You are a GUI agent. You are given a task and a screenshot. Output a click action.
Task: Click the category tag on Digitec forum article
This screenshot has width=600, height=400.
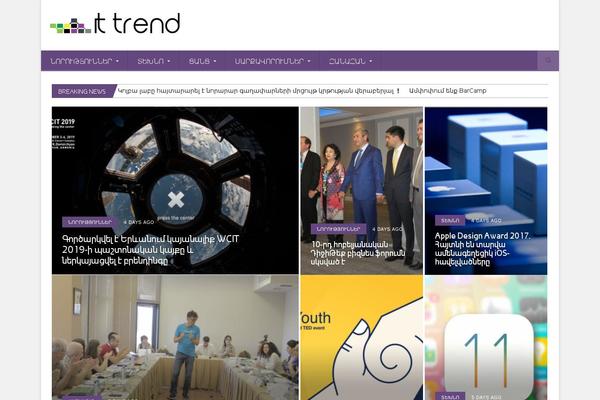[338, 229]
